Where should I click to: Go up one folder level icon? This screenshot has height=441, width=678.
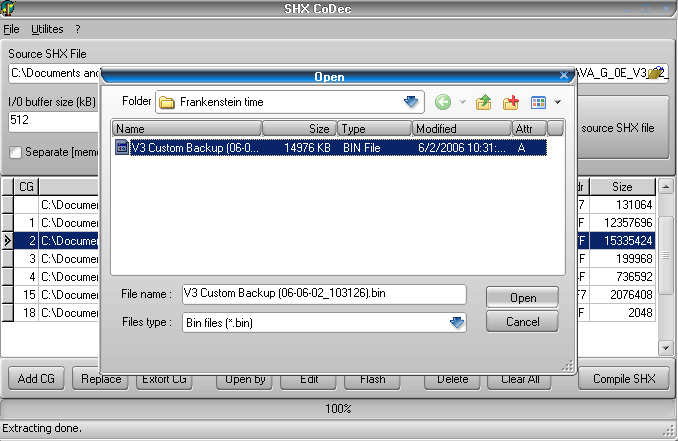[483, 102]
